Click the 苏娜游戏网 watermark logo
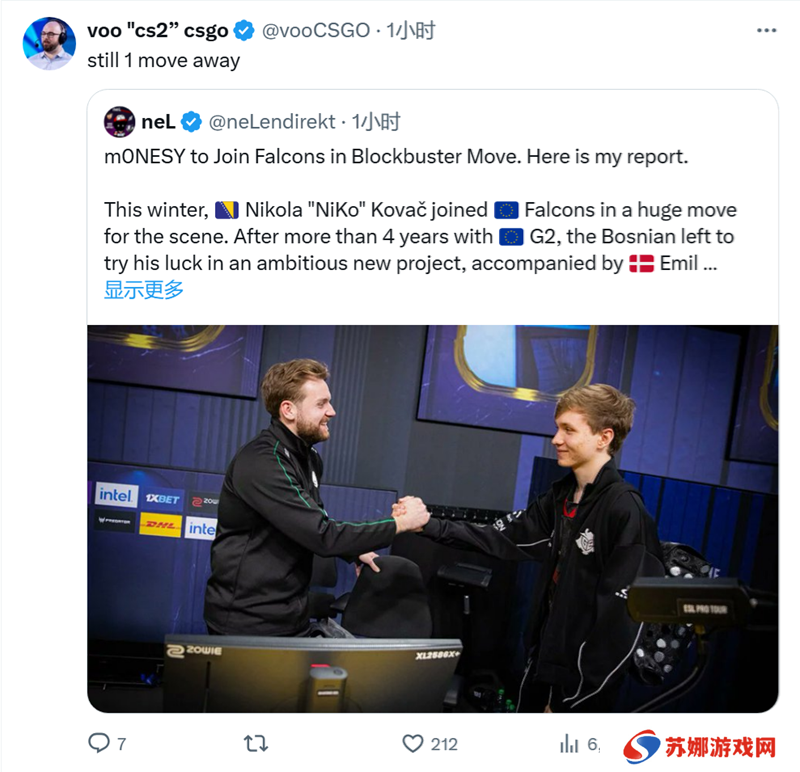 tap(700, 748)
